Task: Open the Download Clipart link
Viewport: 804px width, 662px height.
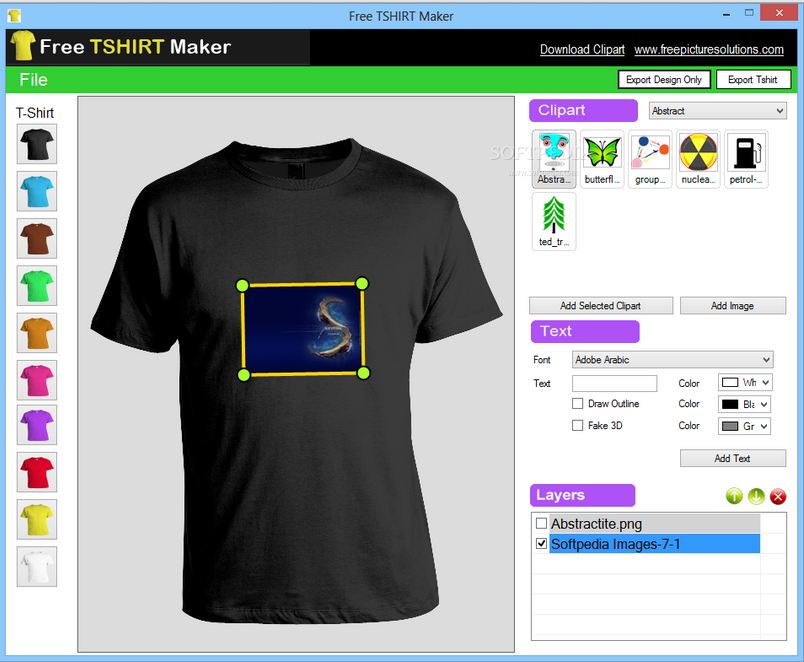Action: [582, 49]
